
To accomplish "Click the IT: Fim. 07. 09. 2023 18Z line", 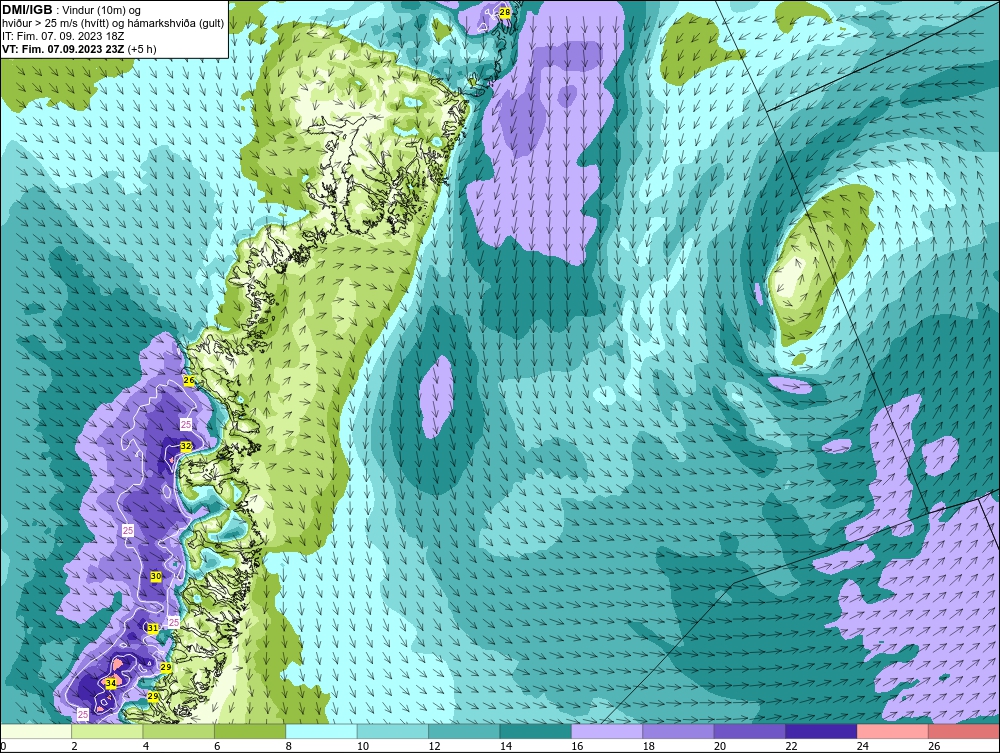I will point(63,36).
